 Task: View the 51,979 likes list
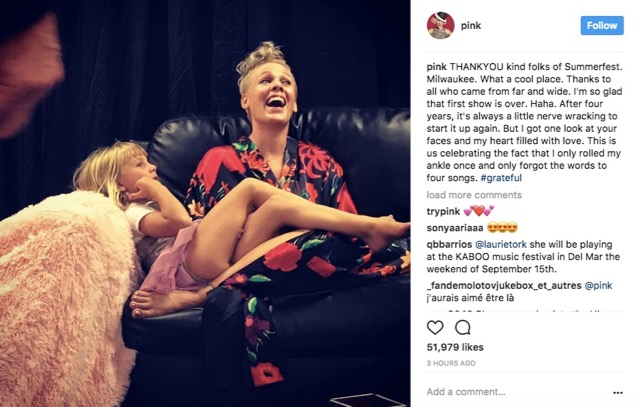click(455, 347)
